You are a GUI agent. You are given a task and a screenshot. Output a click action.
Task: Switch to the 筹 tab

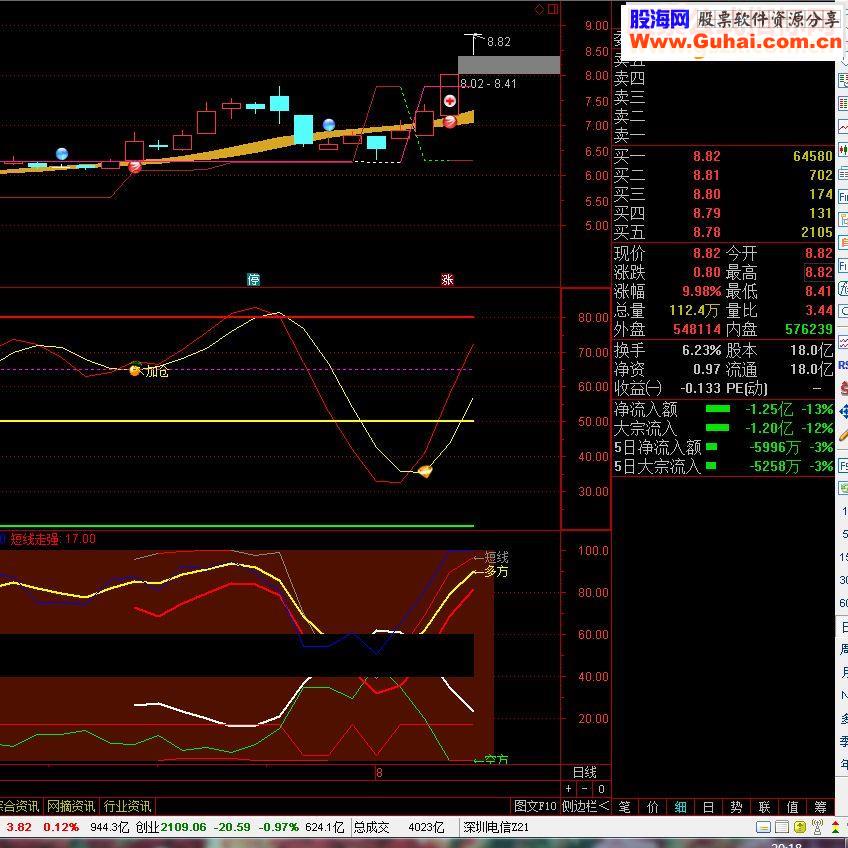point(820,807)
